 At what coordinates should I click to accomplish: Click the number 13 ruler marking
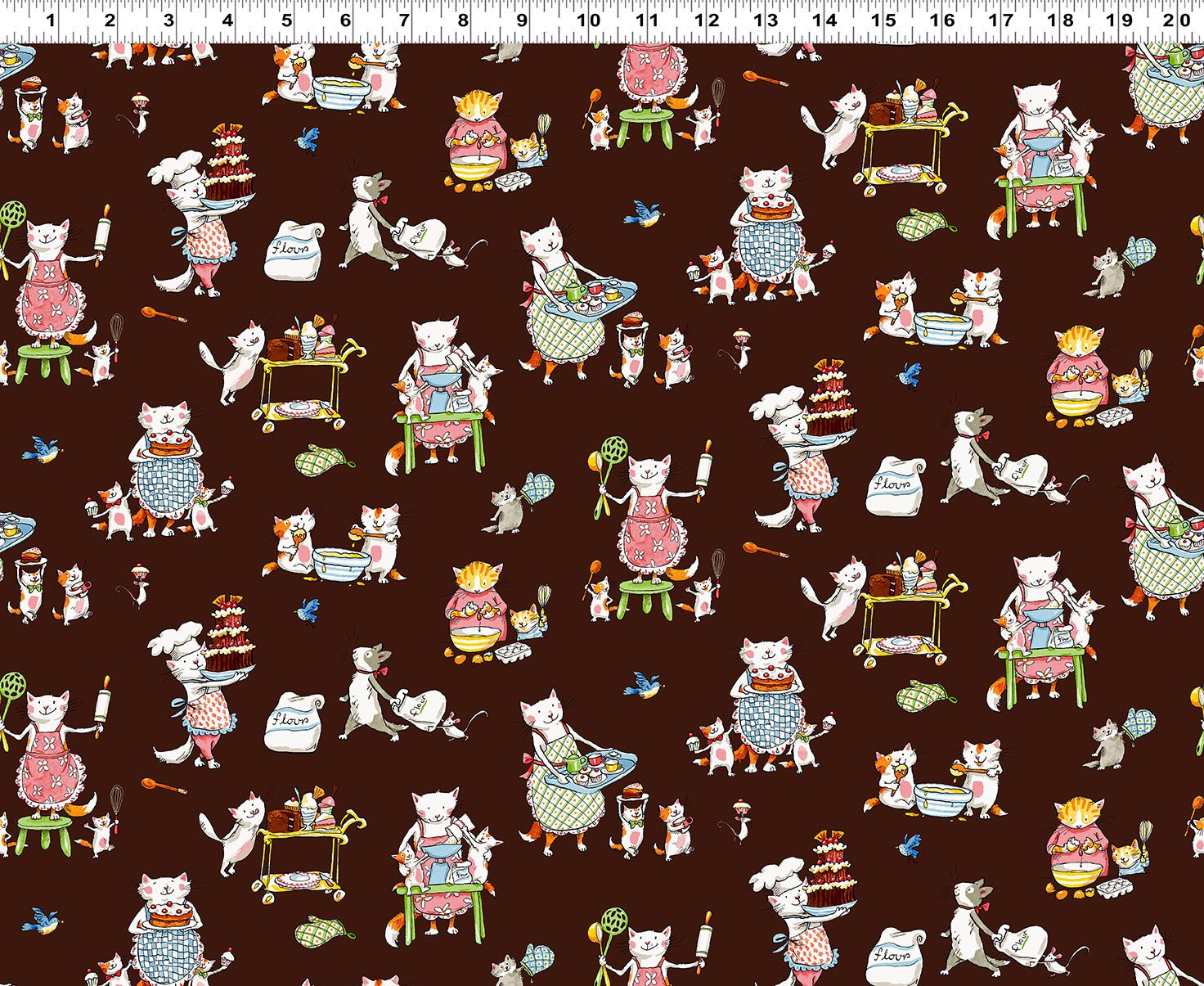pos(766,20)
